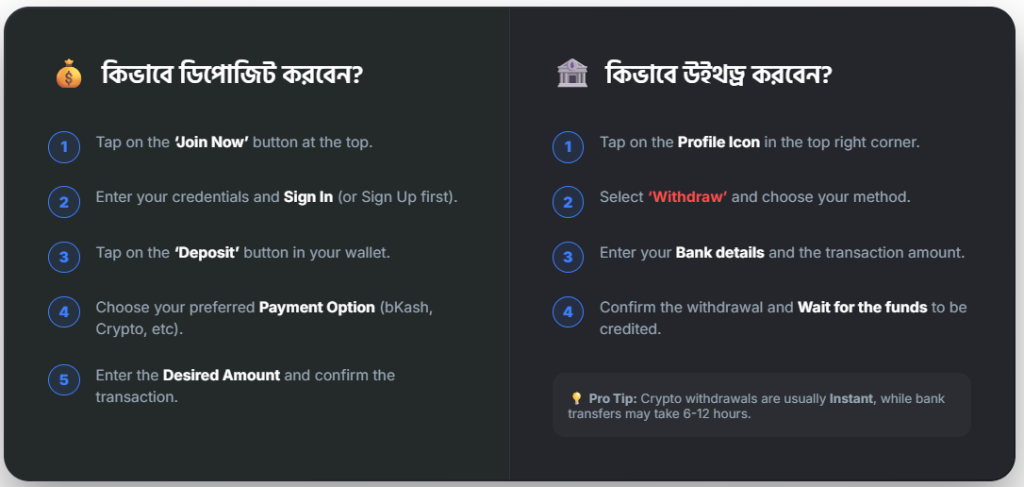Click the 'Profile Icon' bold text
Viewport: 1024px width, 487px height.
(718, 142)
